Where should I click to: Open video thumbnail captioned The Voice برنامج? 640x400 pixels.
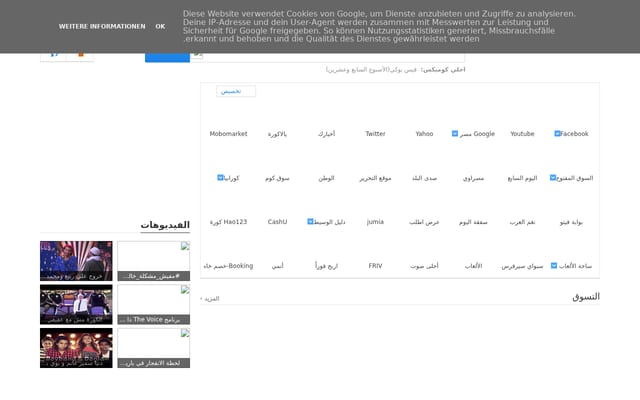tap(153, 304)
